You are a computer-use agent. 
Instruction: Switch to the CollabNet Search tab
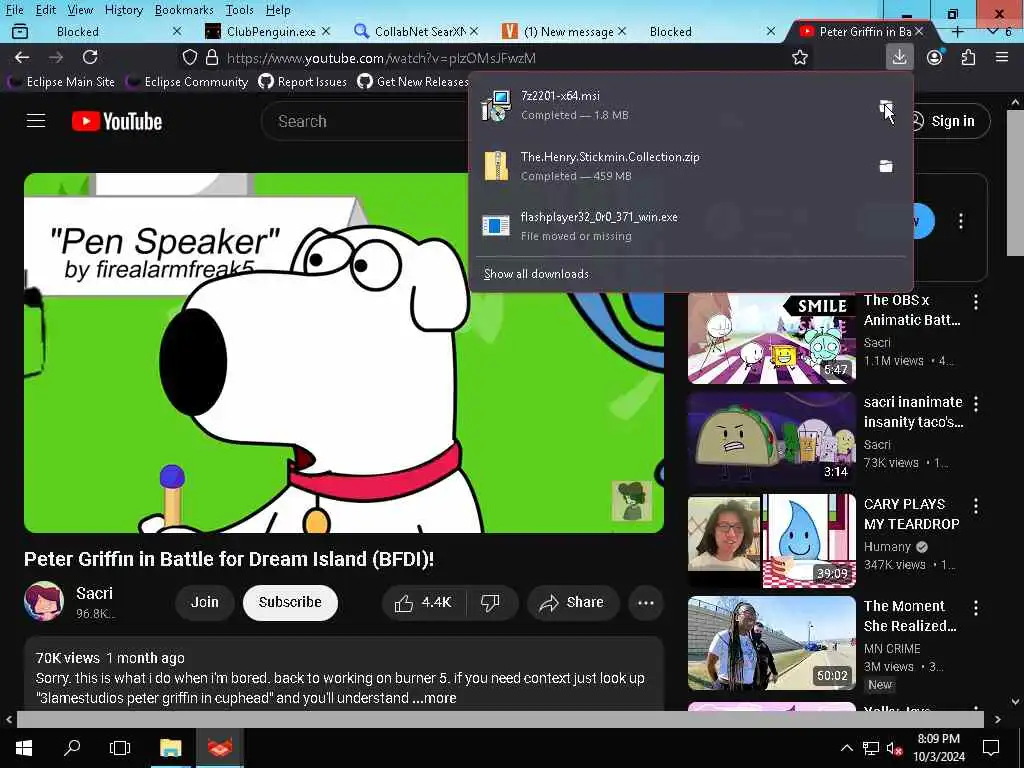pyautogui.click(x=416, y=31)
